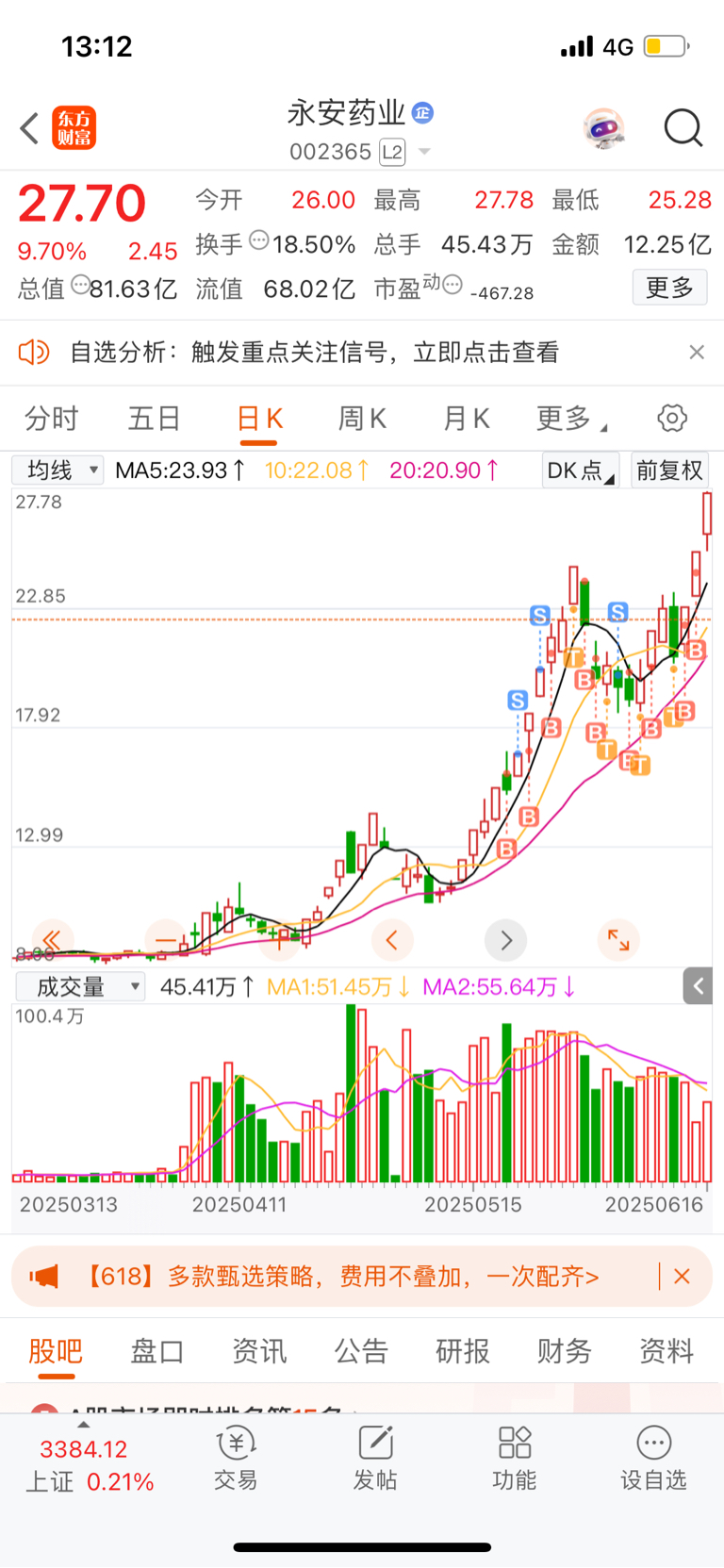Switch to the 资讯 tab

[259, 1351]
